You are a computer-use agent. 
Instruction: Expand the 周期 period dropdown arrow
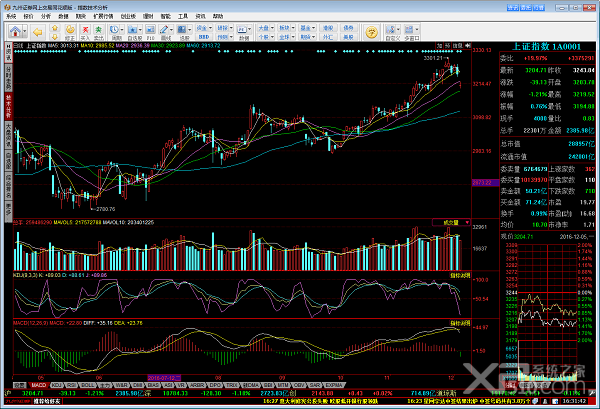[122, 29]
